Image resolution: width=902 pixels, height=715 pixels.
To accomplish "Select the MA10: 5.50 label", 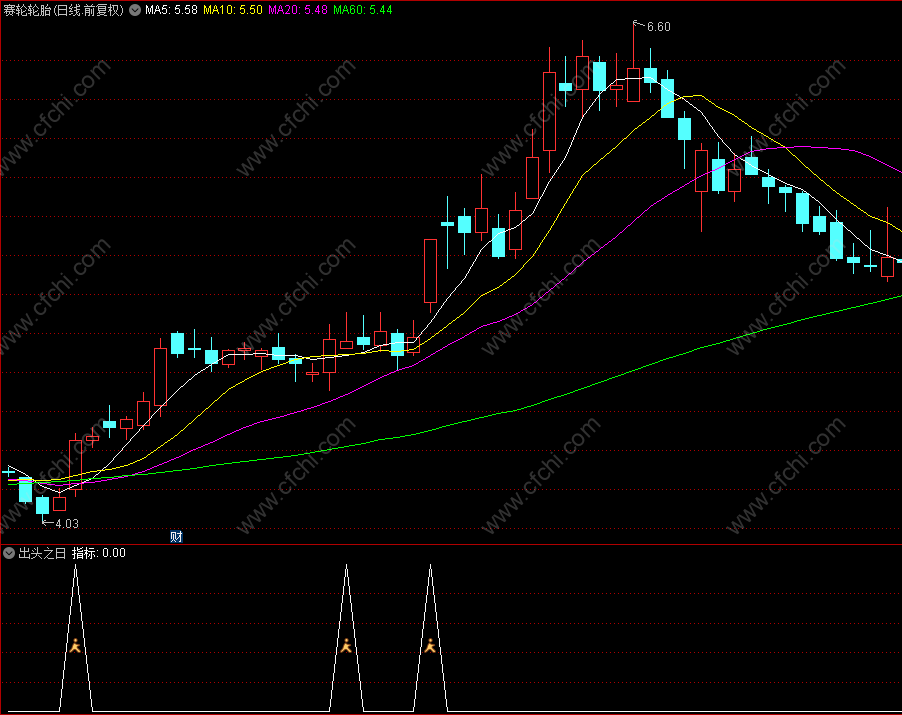I will [232, 10].
